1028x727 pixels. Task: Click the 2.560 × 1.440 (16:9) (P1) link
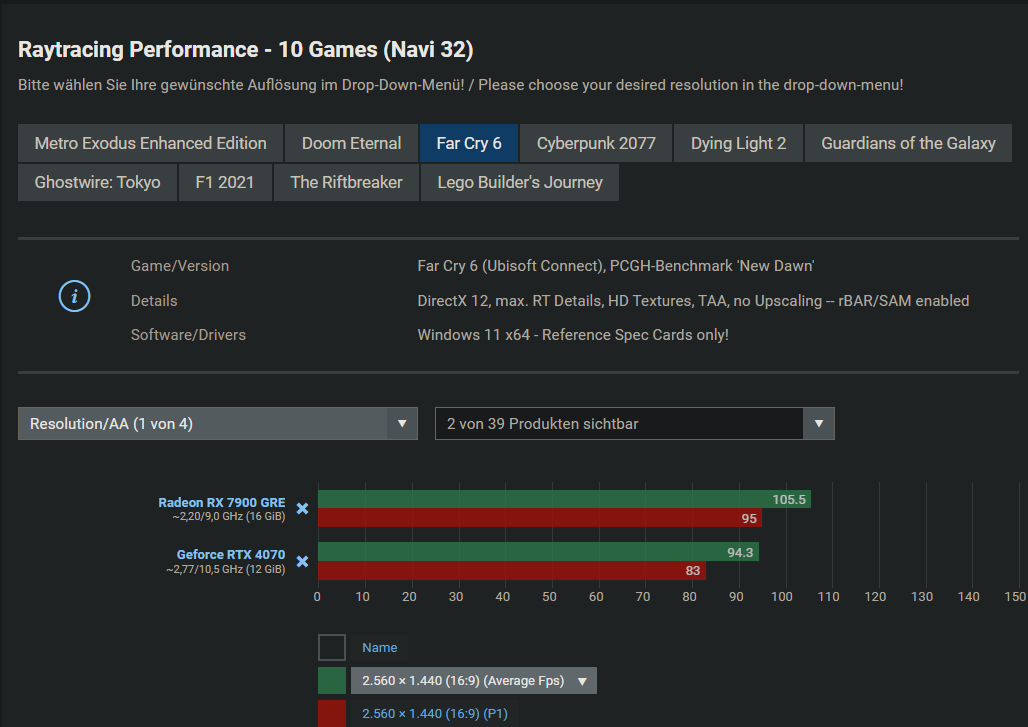click(435, 713)
